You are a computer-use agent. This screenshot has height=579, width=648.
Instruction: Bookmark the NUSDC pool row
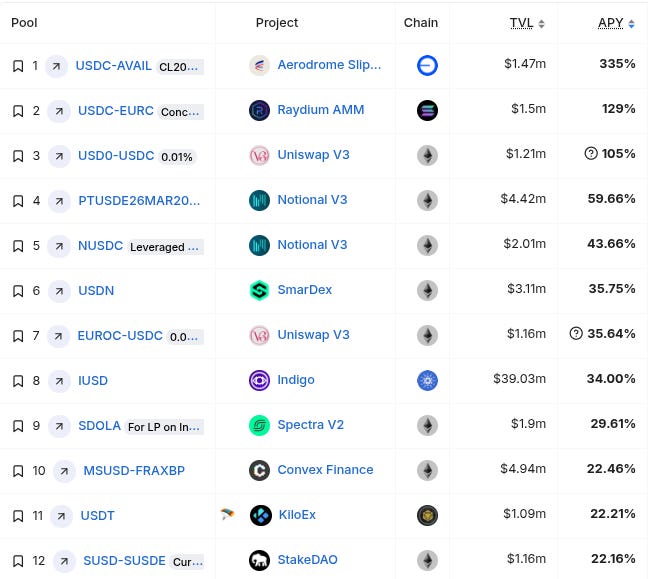tap(18, 246)
